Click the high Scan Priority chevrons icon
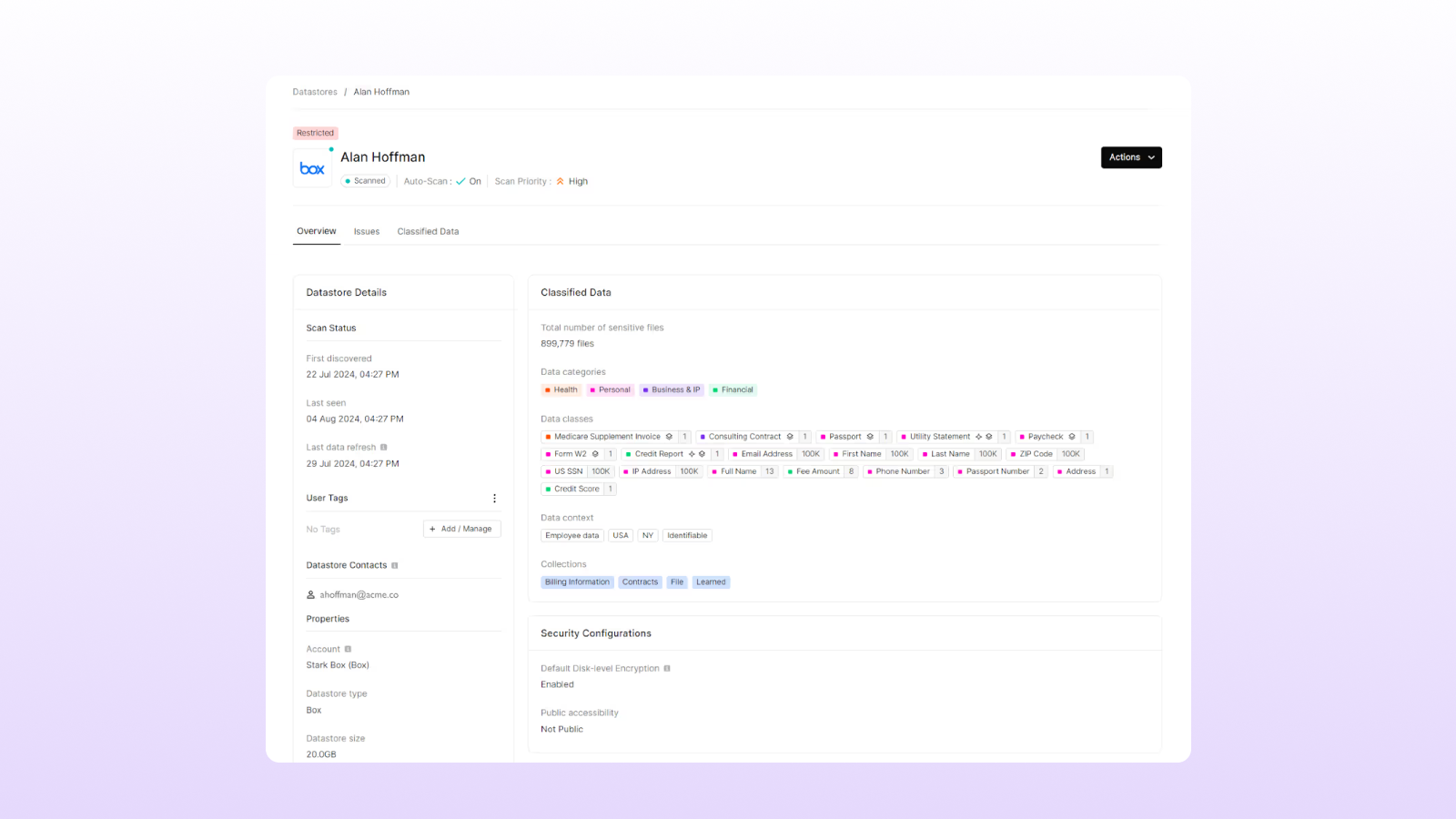 (559, 180)
